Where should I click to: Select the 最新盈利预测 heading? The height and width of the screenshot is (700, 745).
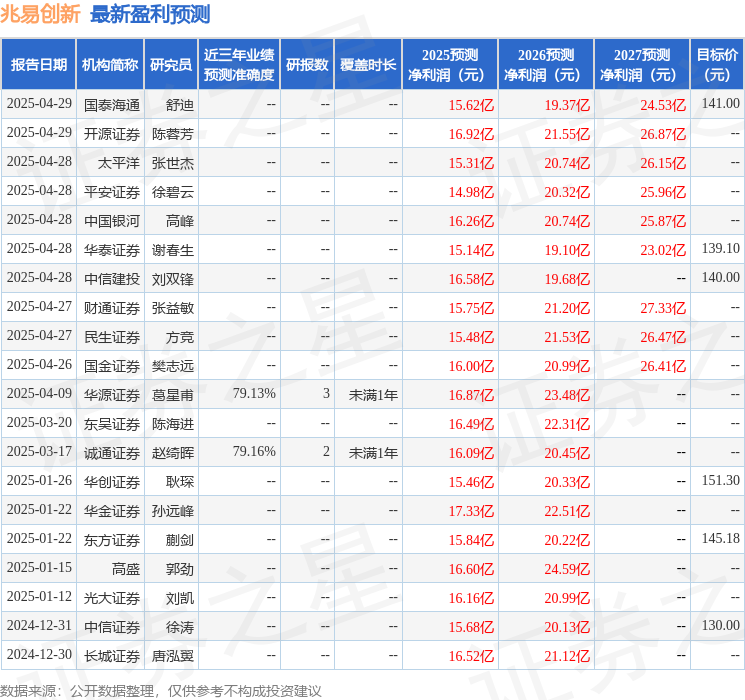click(x=150, y=14)
